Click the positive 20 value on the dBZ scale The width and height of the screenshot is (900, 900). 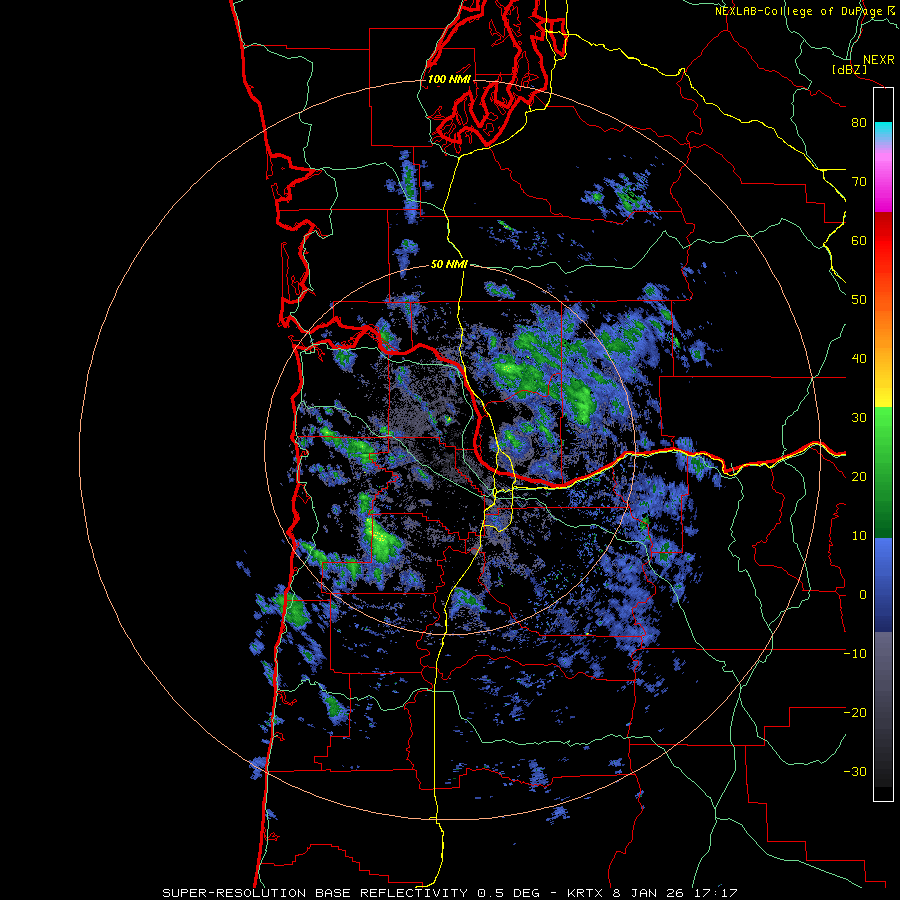pos(858,477)
